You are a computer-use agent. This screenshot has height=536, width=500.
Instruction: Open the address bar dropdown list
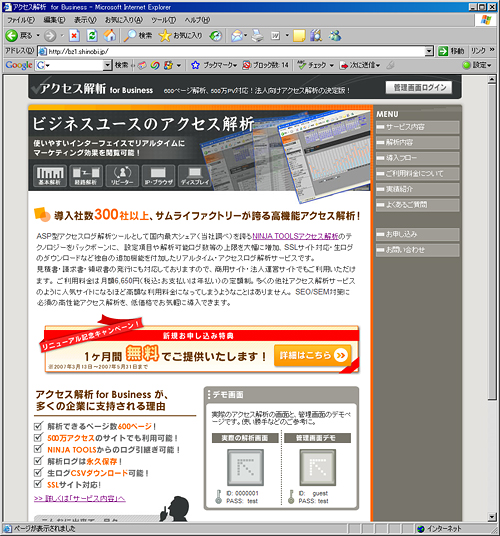[429, 51]
